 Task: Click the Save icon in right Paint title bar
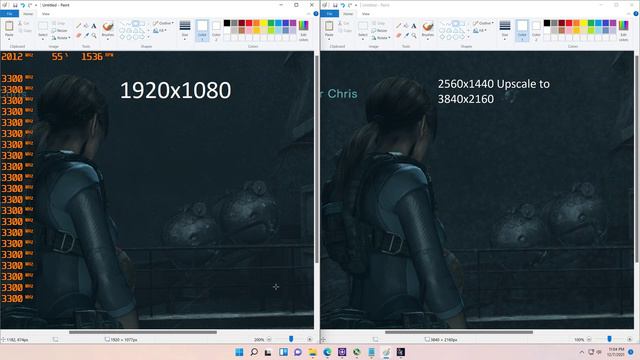[335, 5]
